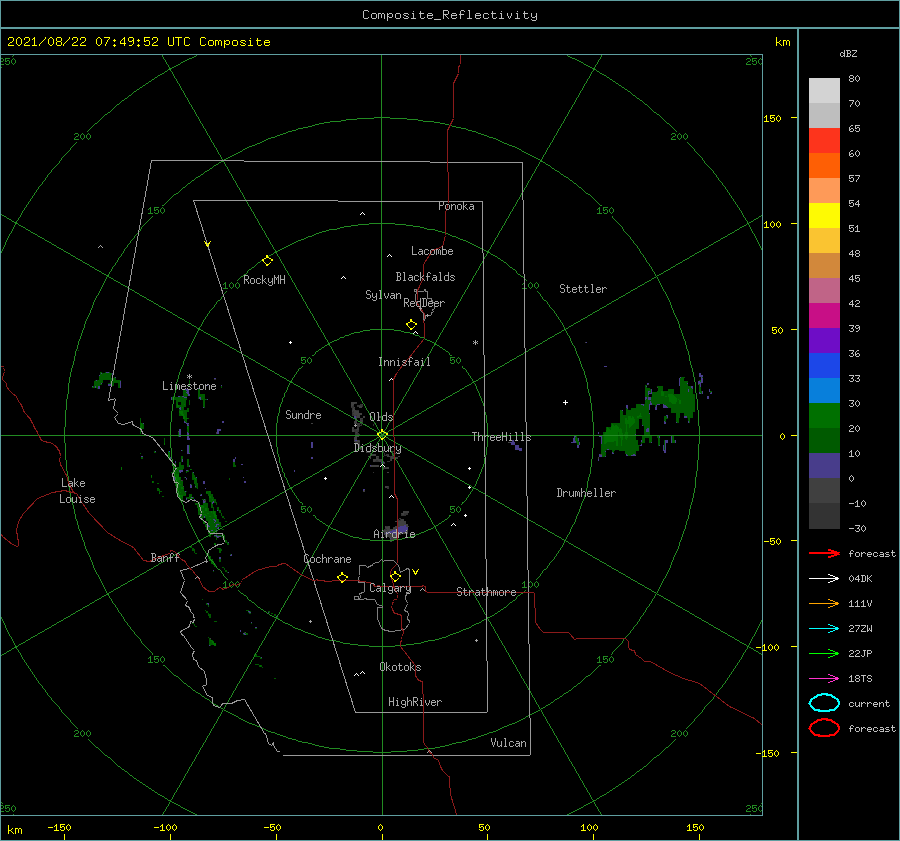
Task: Click the Blackfalds label
Action: (x=425, y=277)
